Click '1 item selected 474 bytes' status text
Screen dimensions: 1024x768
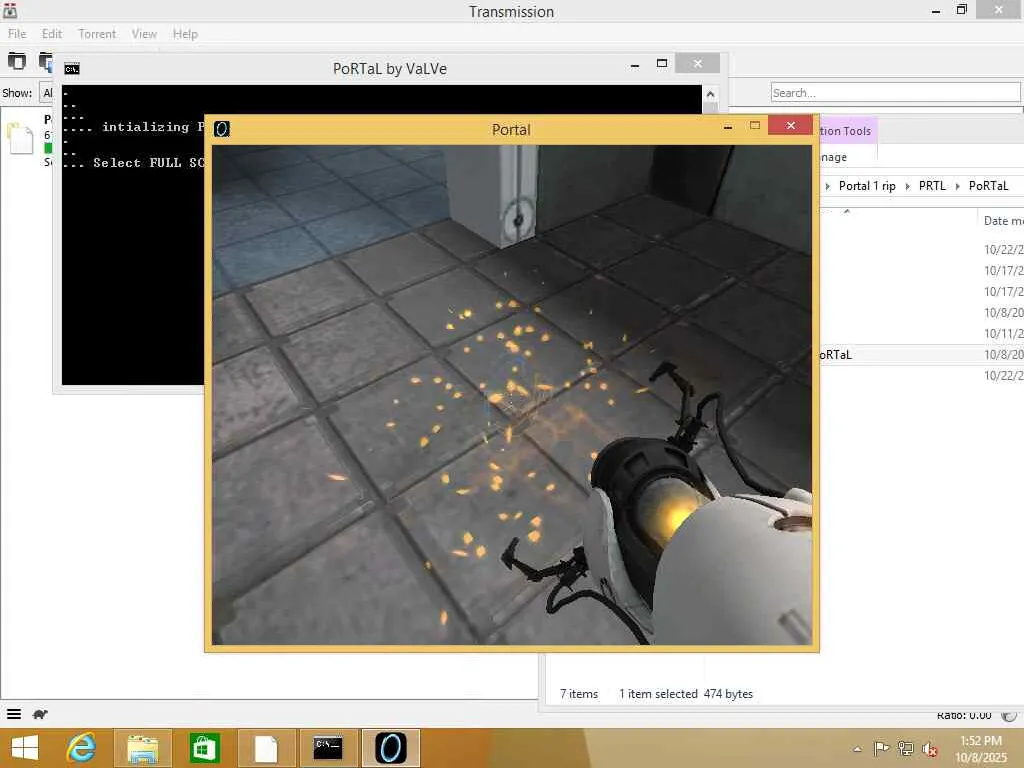(x=686, y=694)
